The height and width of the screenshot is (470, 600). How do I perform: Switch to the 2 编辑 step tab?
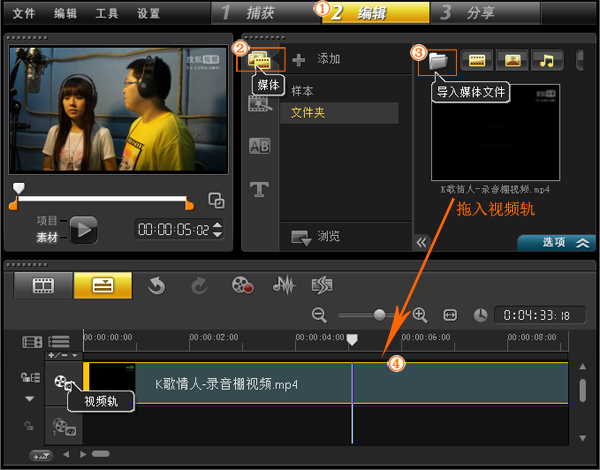[x=375, y=13]
